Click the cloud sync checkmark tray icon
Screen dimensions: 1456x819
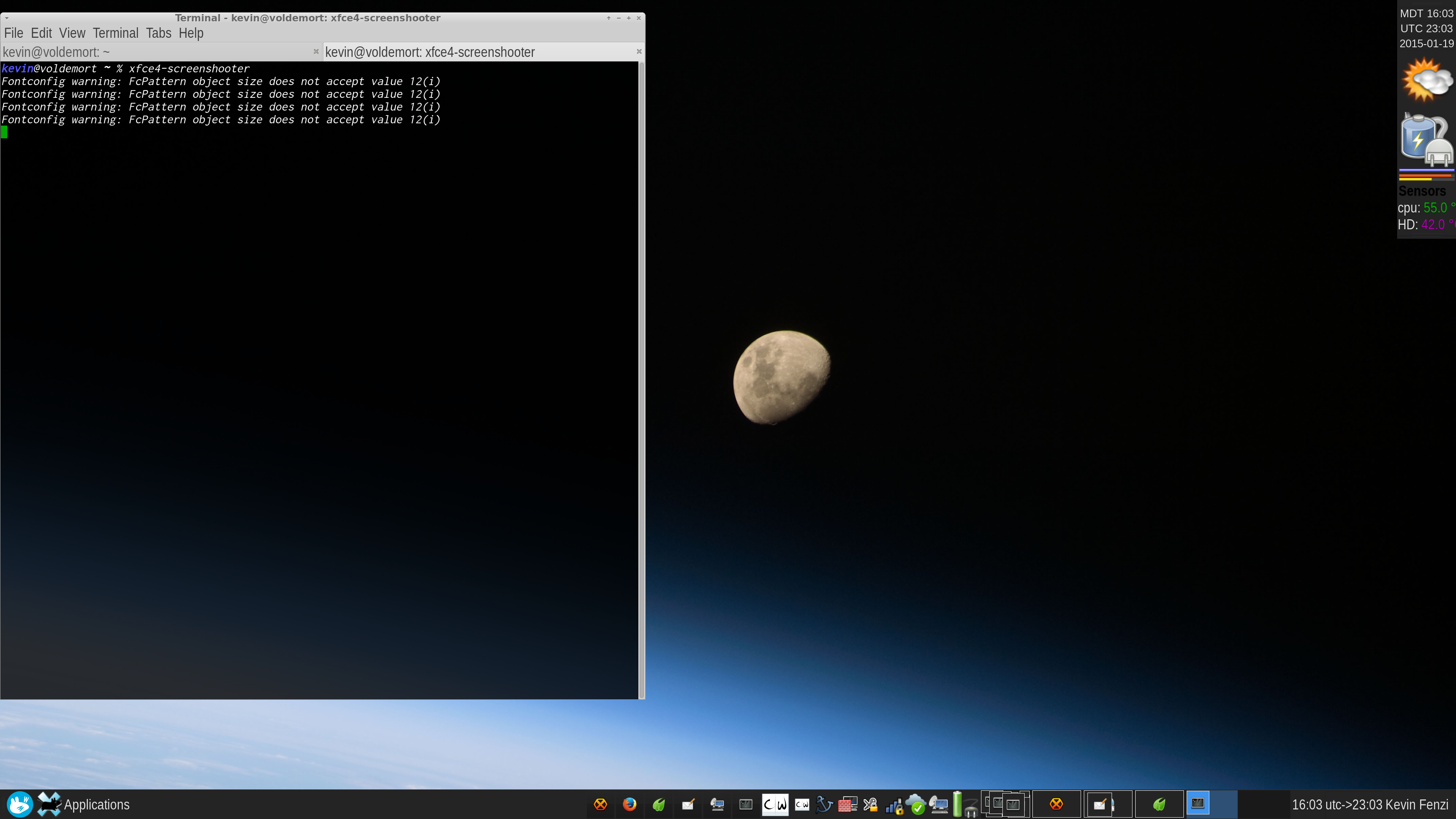916,804
